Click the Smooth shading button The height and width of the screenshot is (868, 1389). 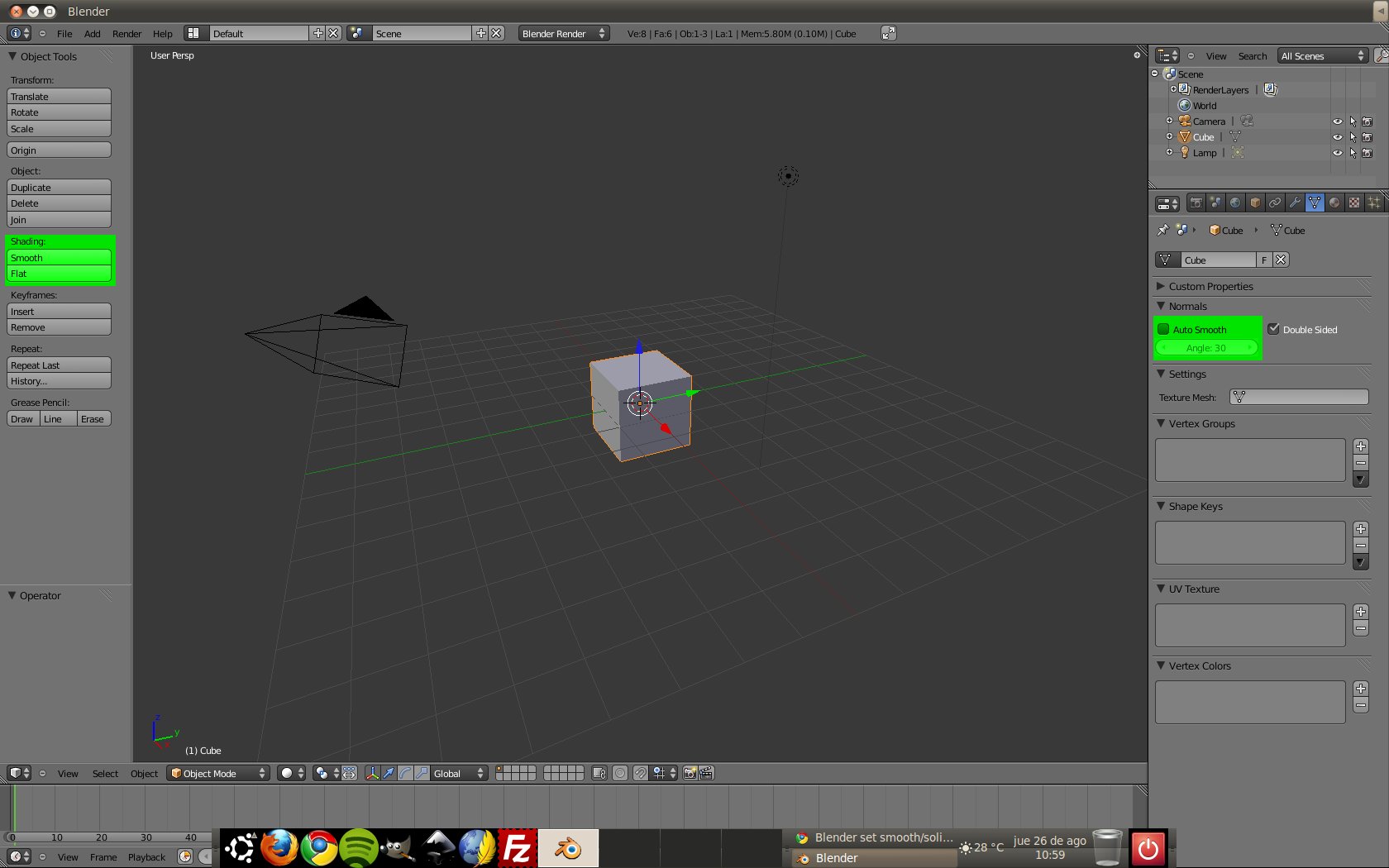59,257
